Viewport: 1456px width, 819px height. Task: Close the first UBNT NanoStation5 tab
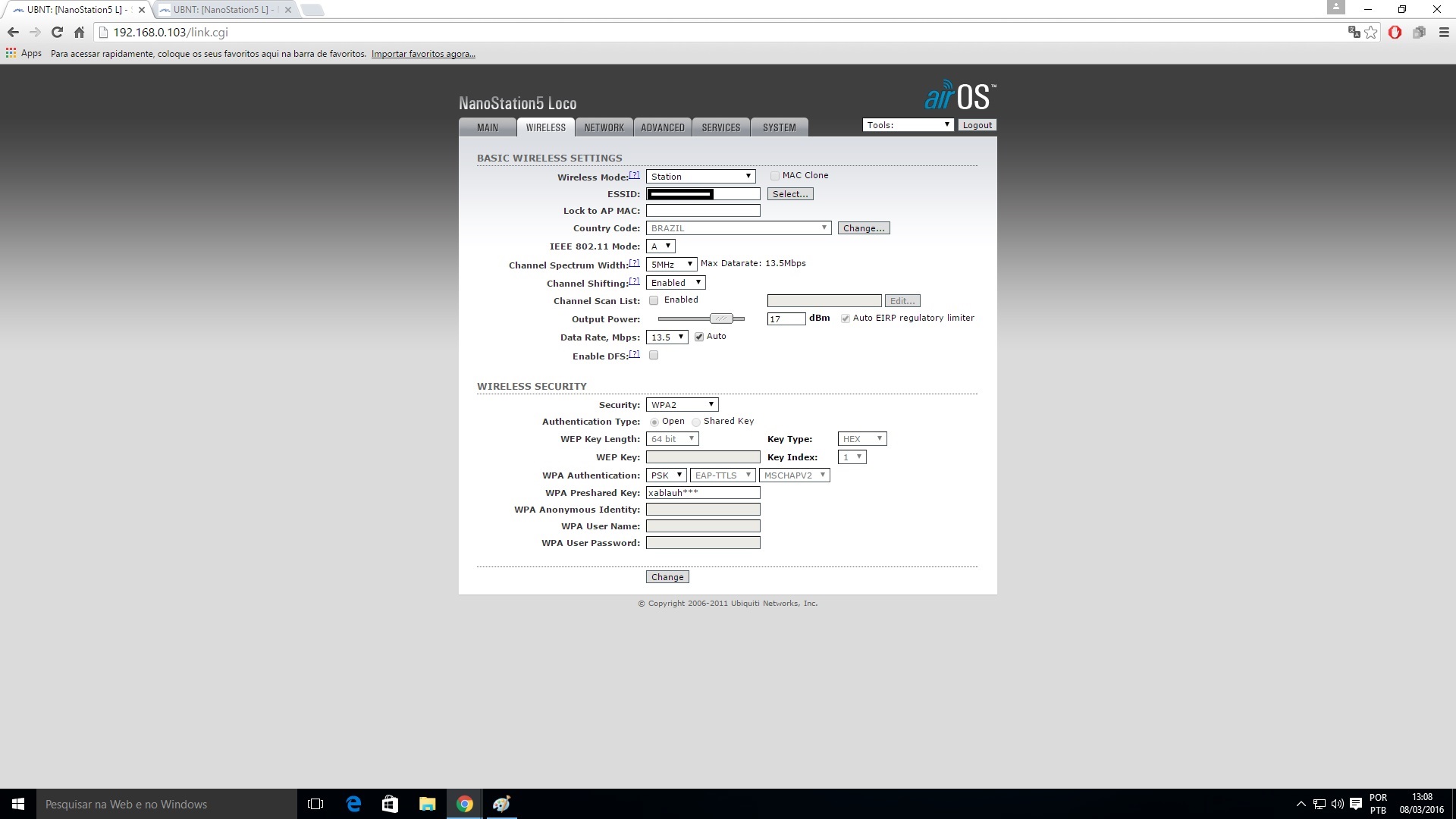[141, 10]
